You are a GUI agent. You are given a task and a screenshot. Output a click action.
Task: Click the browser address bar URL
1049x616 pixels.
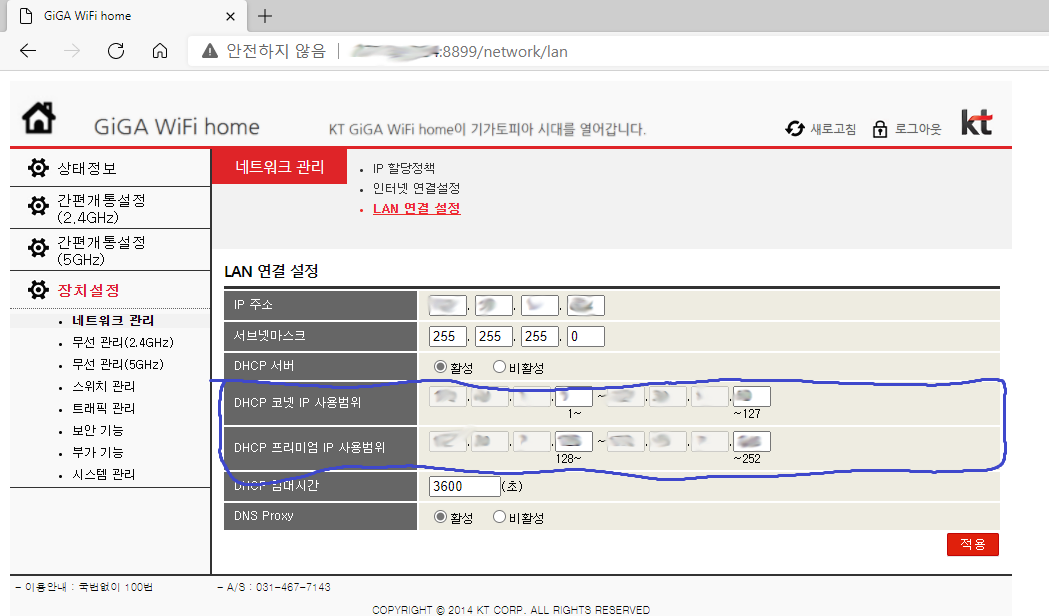(460, 52)
